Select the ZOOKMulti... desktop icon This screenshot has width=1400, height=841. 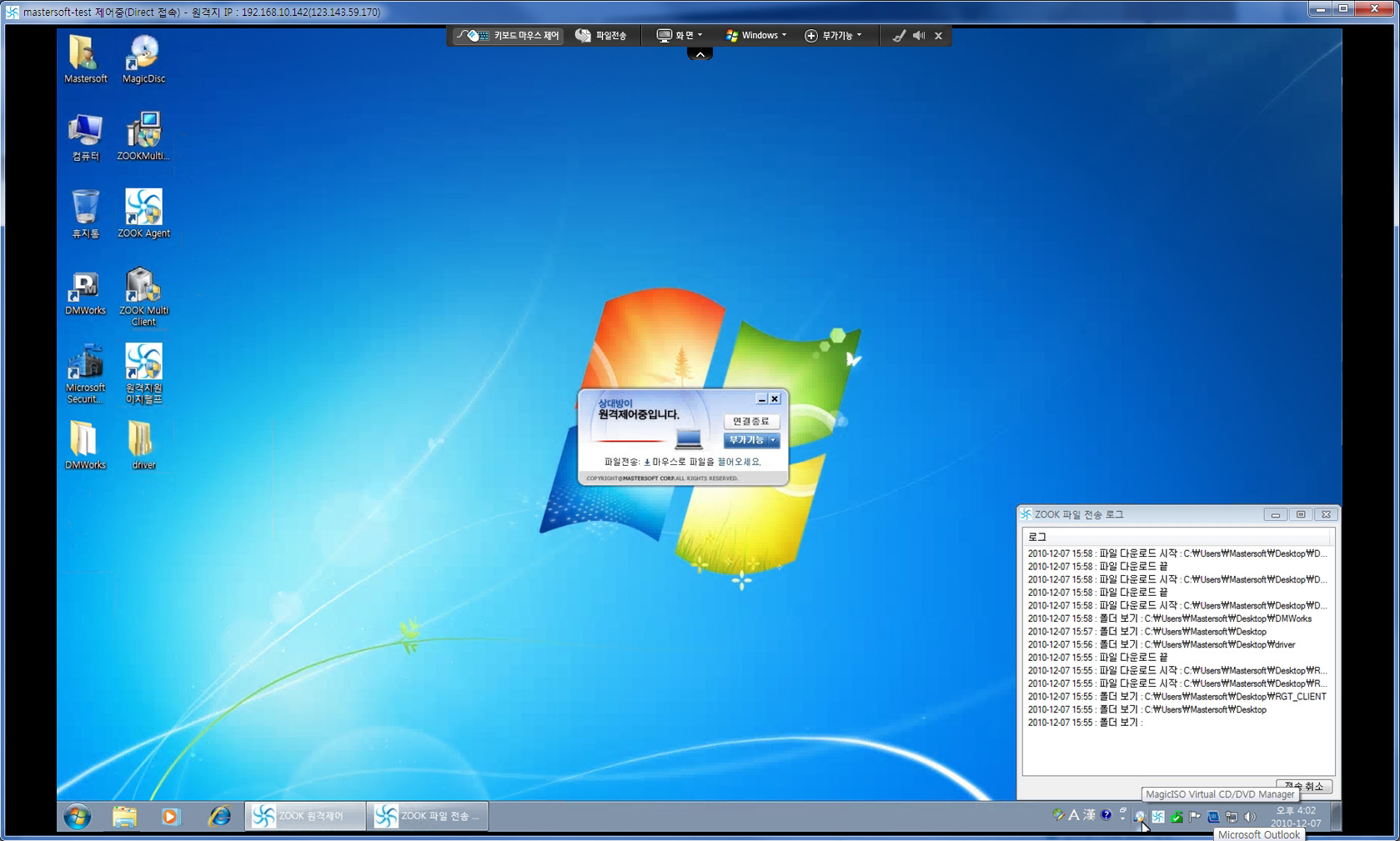(143, 137)
